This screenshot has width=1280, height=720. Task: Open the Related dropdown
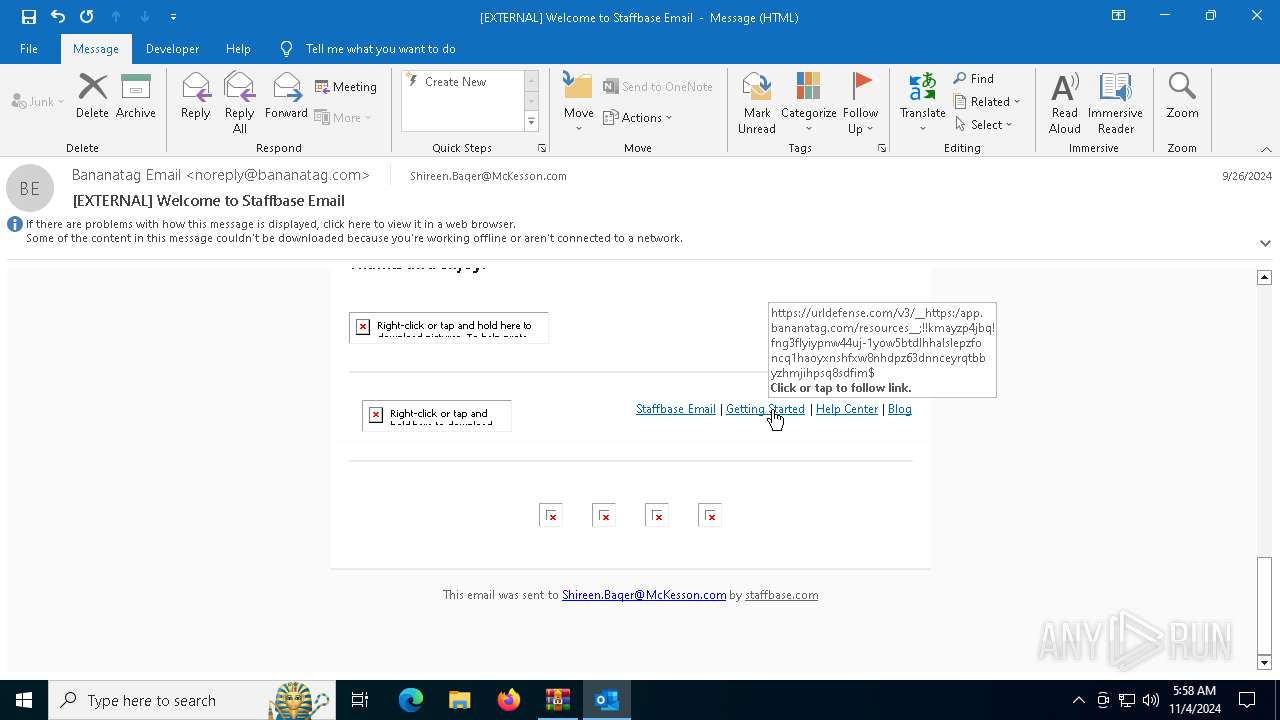click(x=987, y=102)
